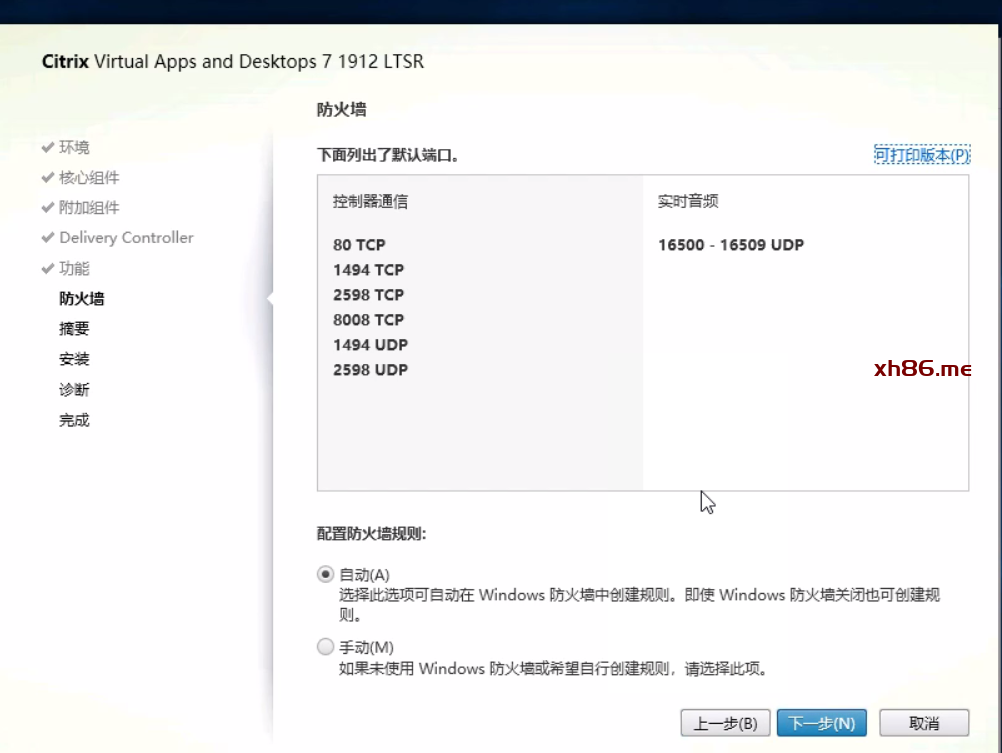Cancel the installer with 取消

coord(924,723)
